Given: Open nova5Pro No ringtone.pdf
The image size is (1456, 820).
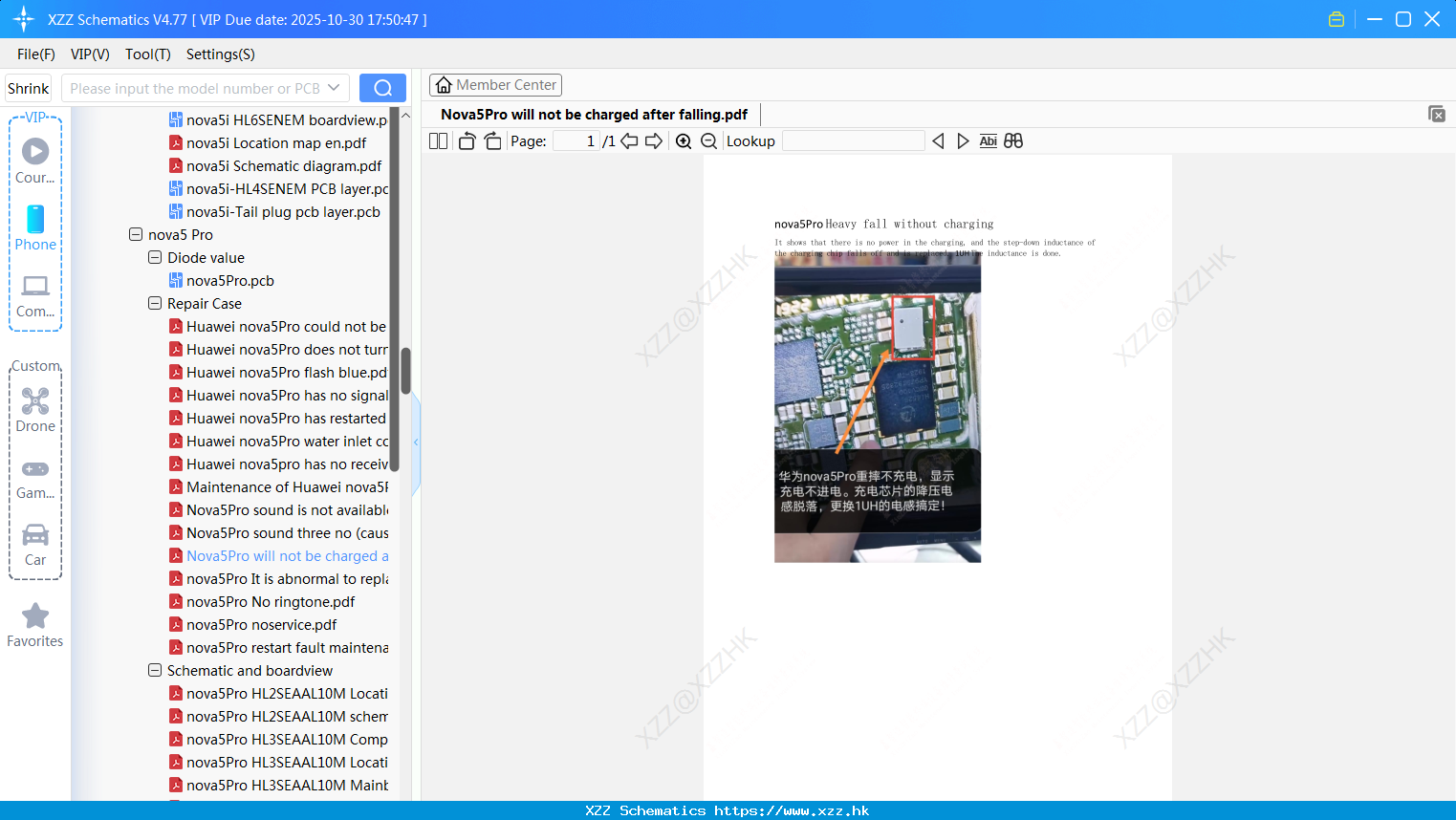Looking at the screenshot, I should 262,601.
